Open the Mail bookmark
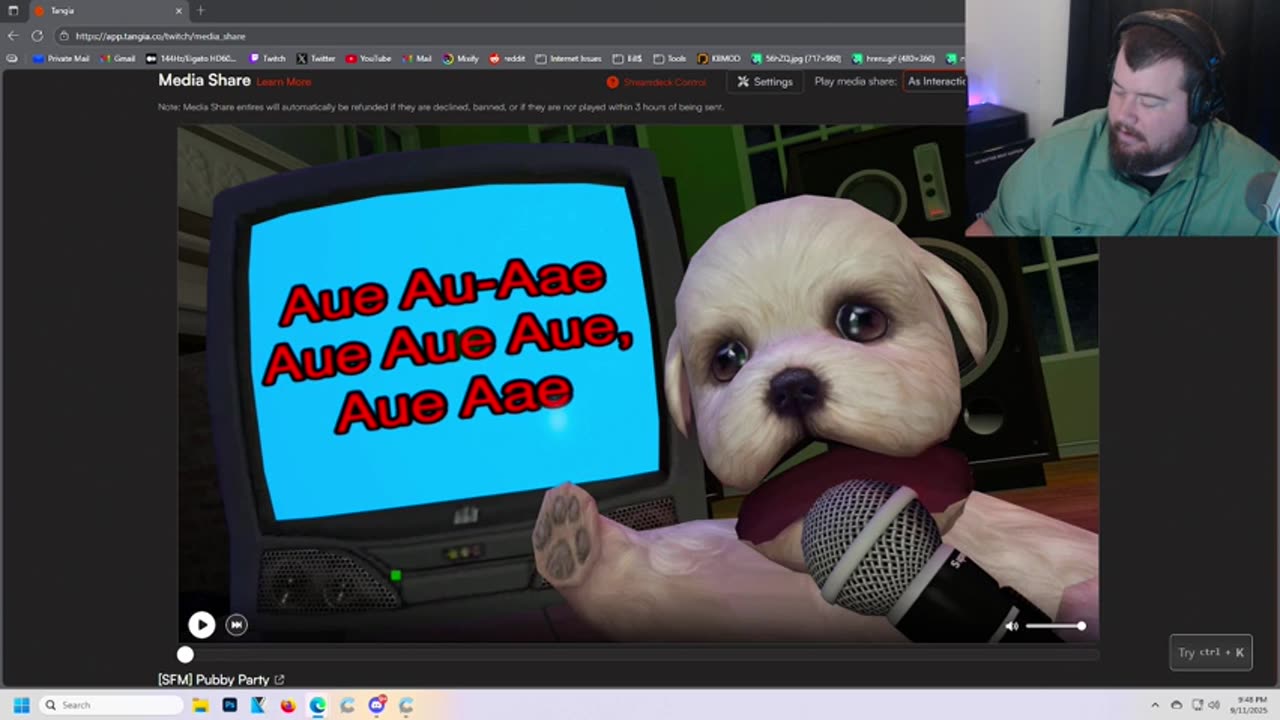The height and width of the screenshot is (720, 1280). click(x=416, y=59)
